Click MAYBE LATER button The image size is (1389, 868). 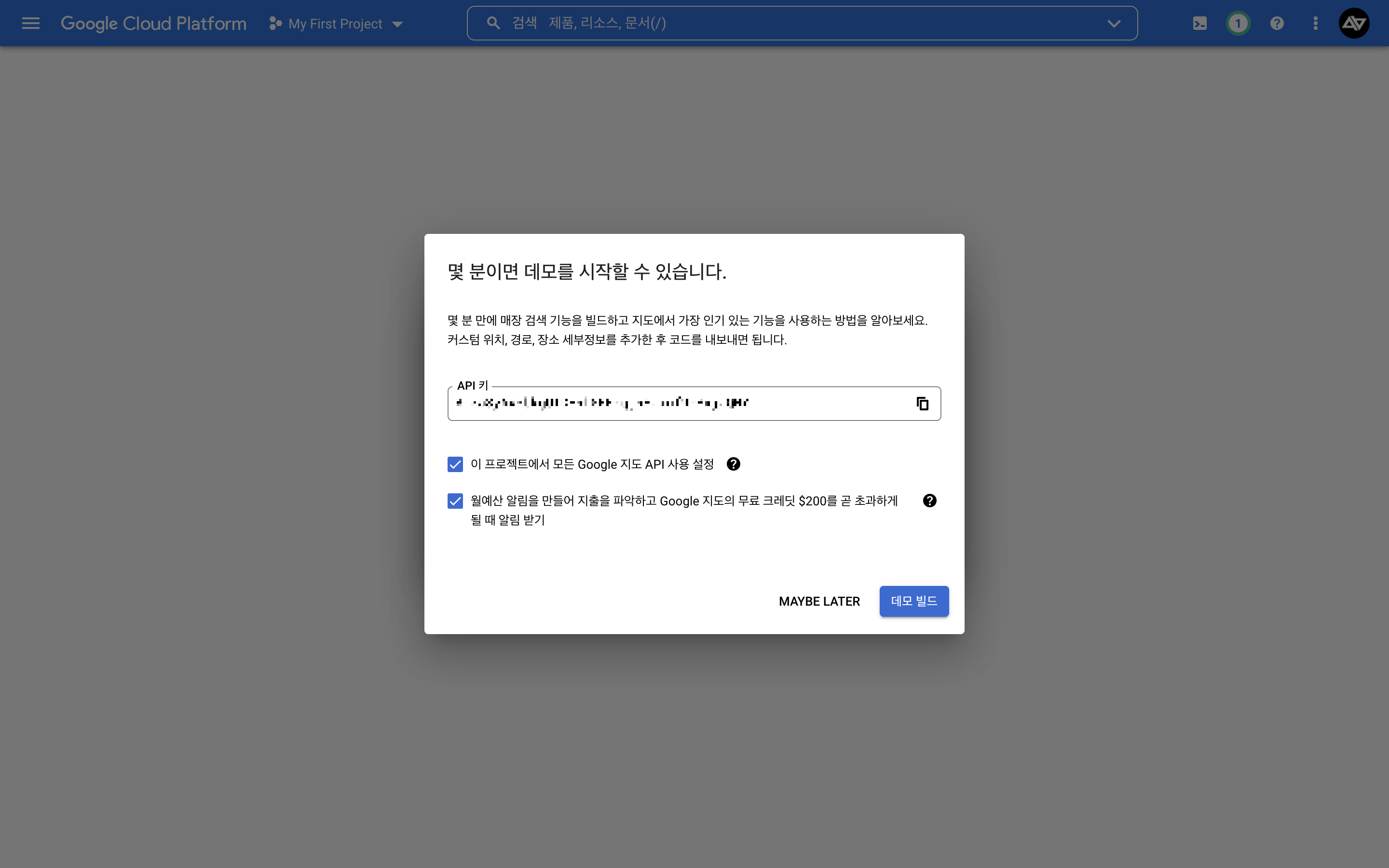819,601
